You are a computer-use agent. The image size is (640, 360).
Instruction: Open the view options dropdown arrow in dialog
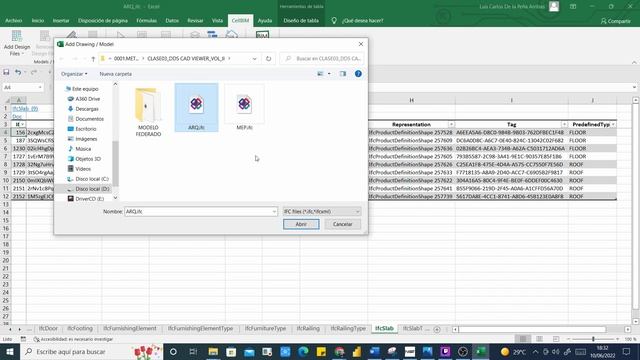329,74
